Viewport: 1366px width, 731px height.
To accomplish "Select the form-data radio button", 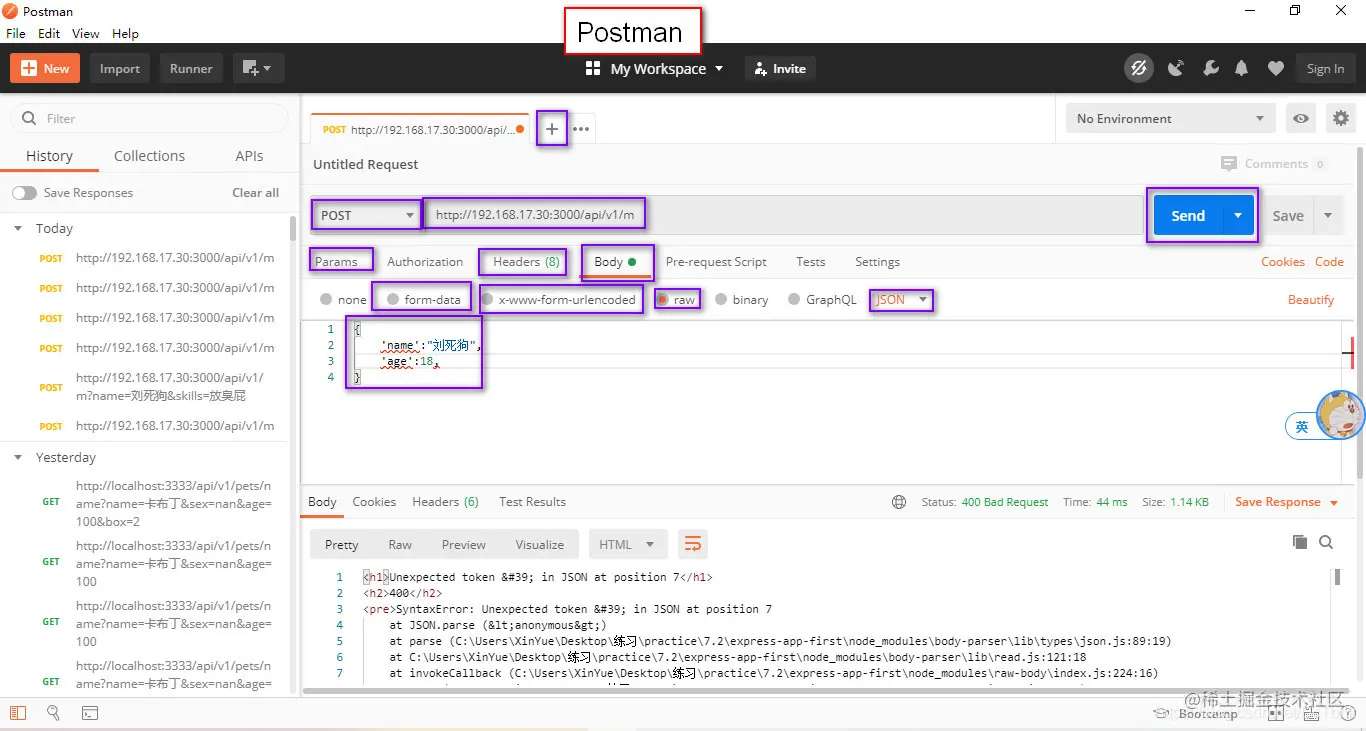I will tap(393, 299).
